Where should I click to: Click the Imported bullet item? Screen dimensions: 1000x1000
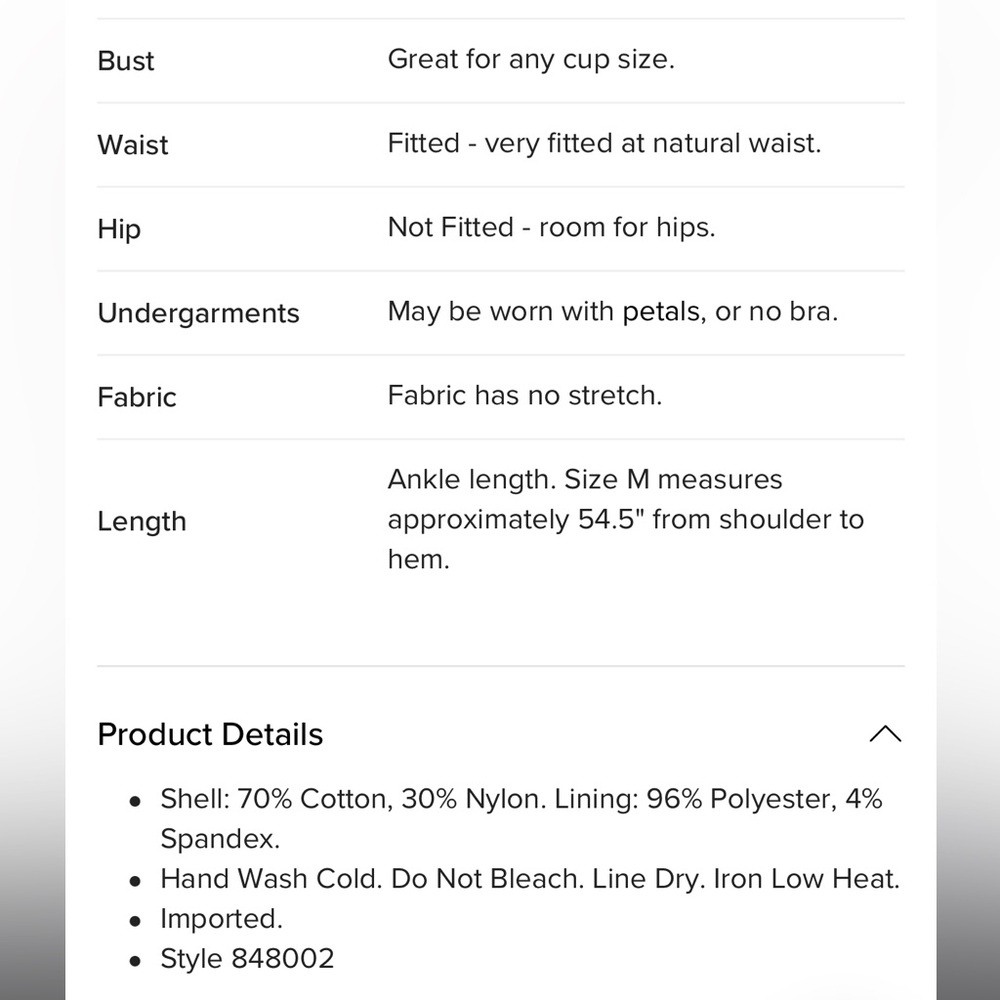(x=221, y=919)
